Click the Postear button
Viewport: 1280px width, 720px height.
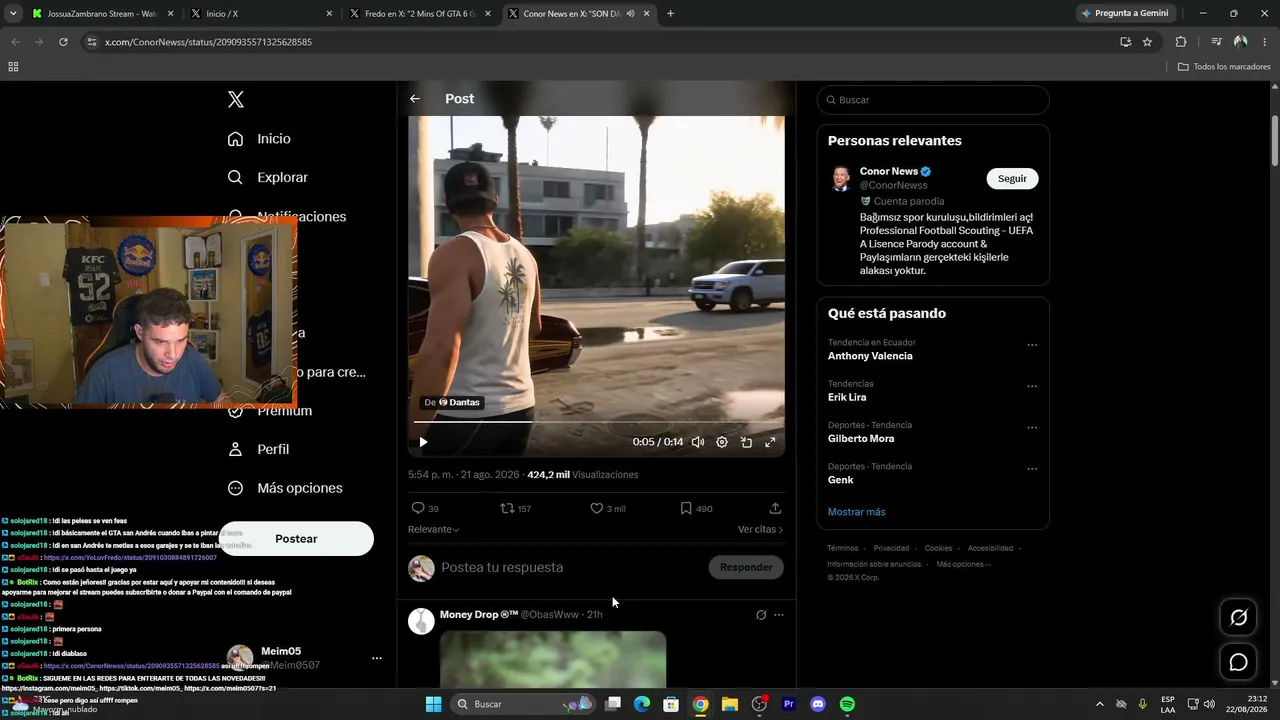point(296,539)
